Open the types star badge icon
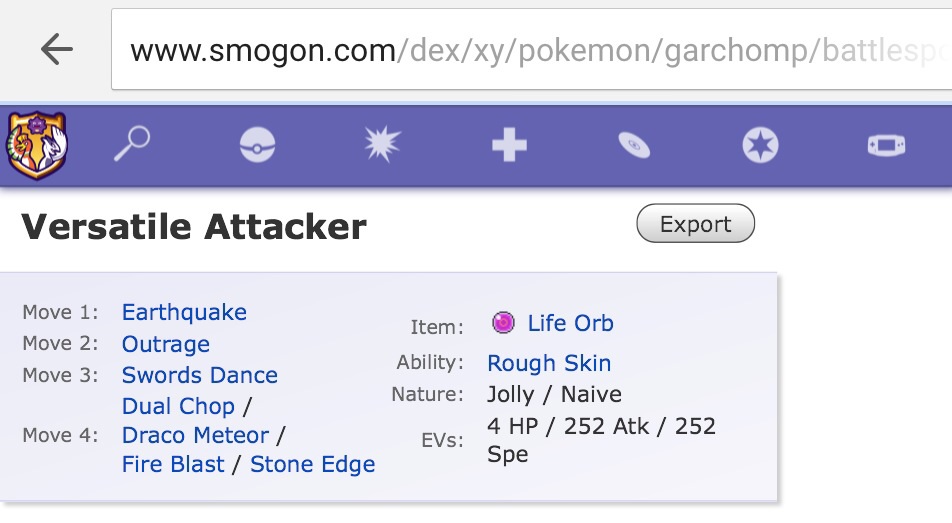The height and width of the screenshot is (523, 952). pos(760,147)
